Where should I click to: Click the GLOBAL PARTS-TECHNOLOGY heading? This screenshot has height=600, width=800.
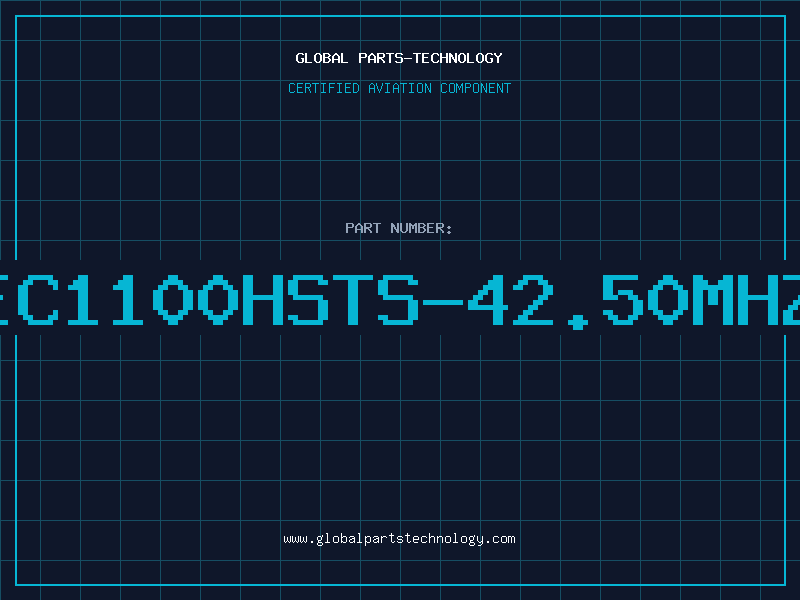399,58
